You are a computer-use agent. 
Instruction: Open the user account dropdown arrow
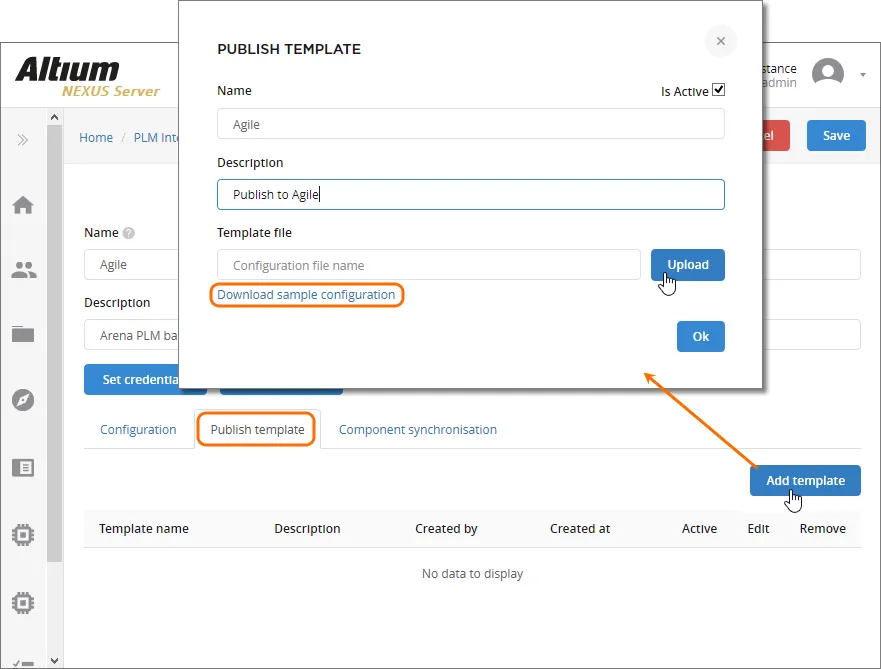point(862,75)
